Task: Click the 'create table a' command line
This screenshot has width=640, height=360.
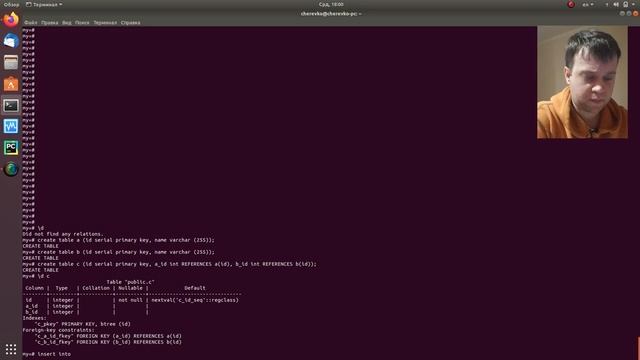Action: coord(118,240)
